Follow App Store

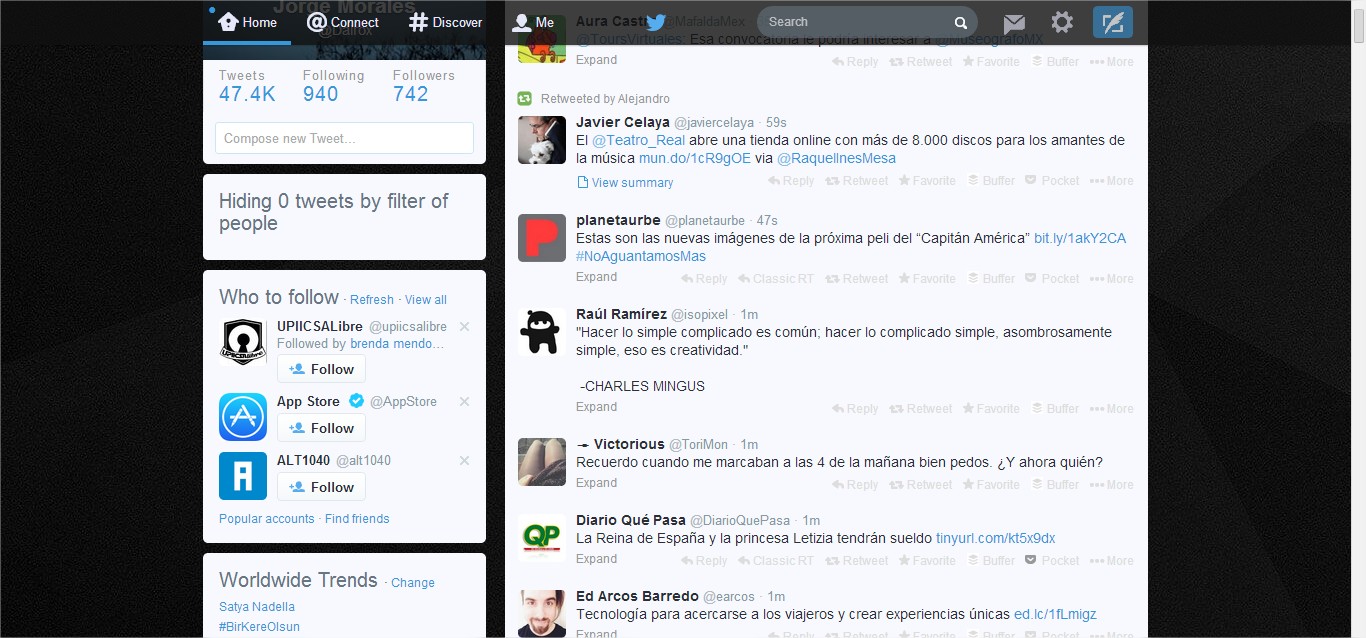(321, 428)
